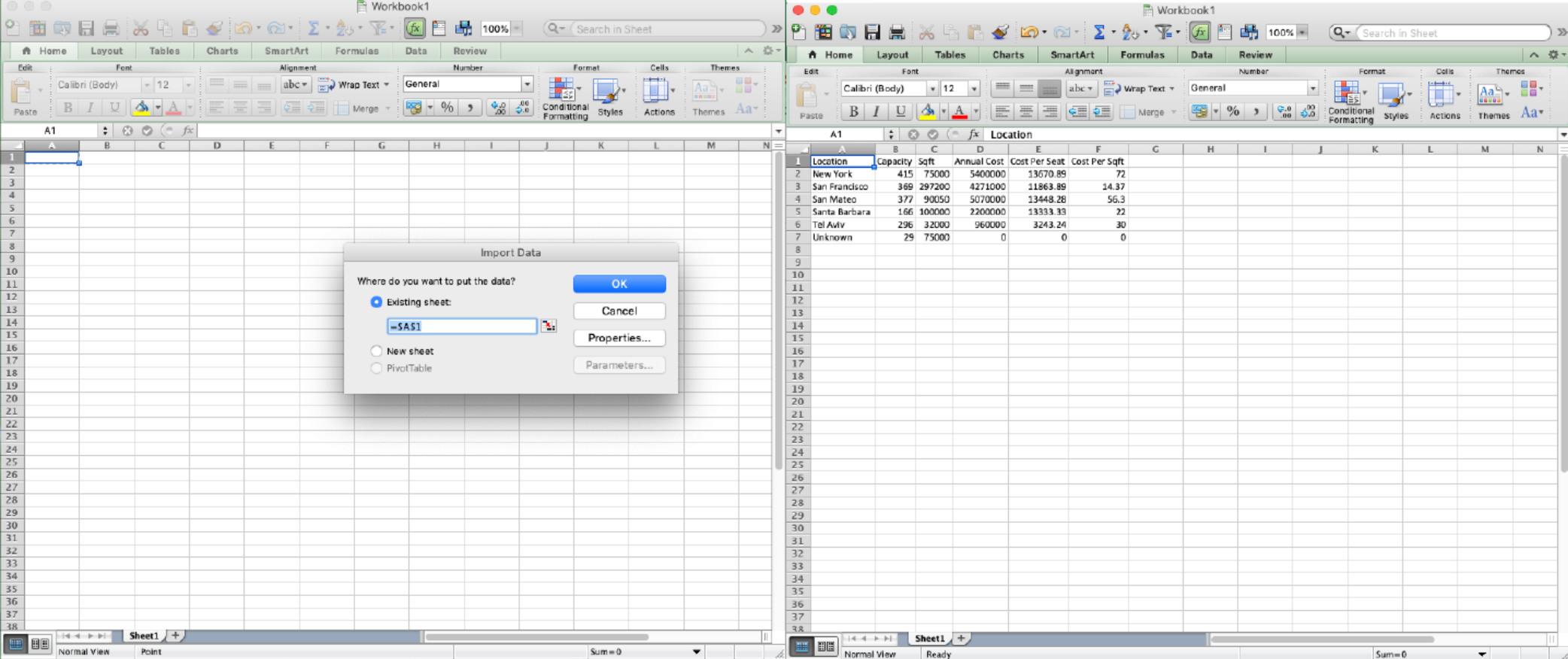Select the New sheet radio option
Image resolution: width=1568 pixels, height=659 pixels.
pyautogui.click(x=376, y=351)
